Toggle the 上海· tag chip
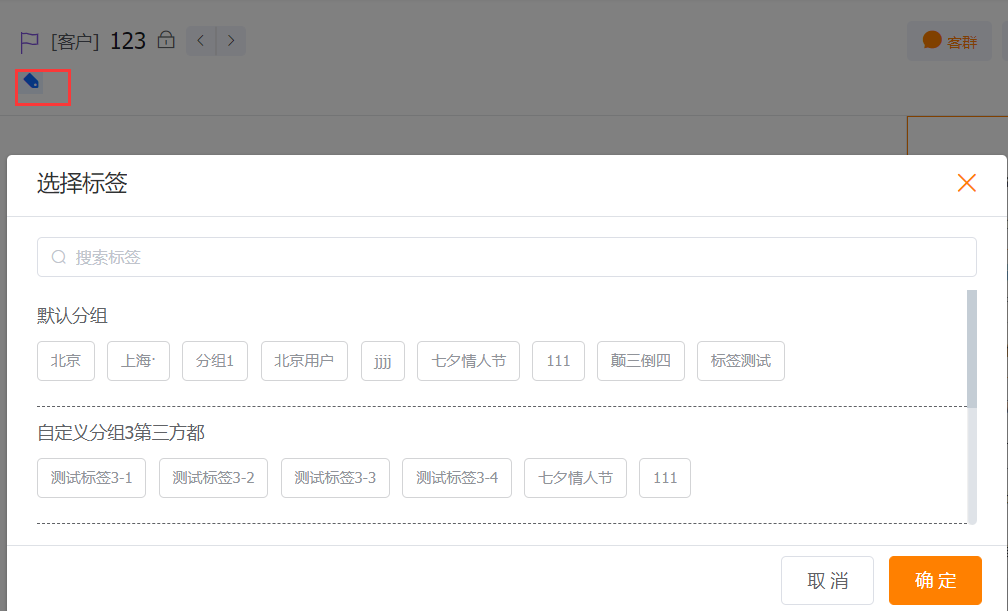1008x611 pixels. [138, 361]
